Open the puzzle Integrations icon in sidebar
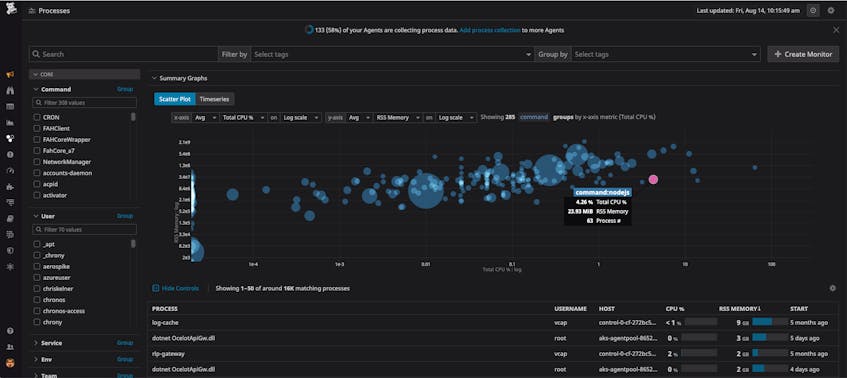Image resolution: width=847 pixels, height=378 pixels. pyautogui.click(x=10, y=186)
